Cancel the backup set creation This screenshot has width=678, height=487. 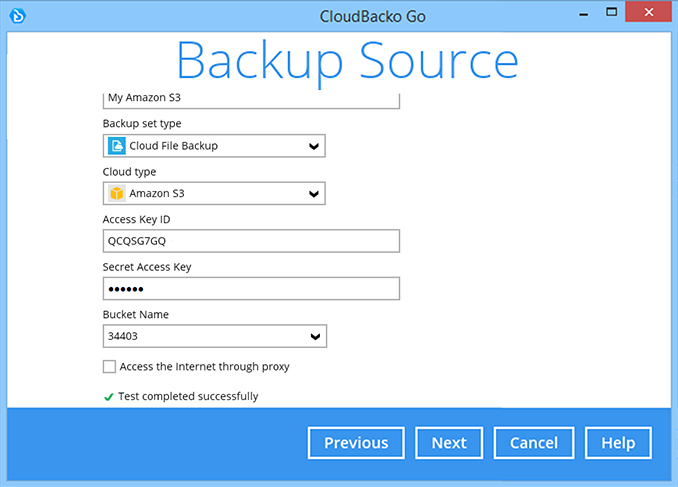pyautogui.click(x=534, y=443)
